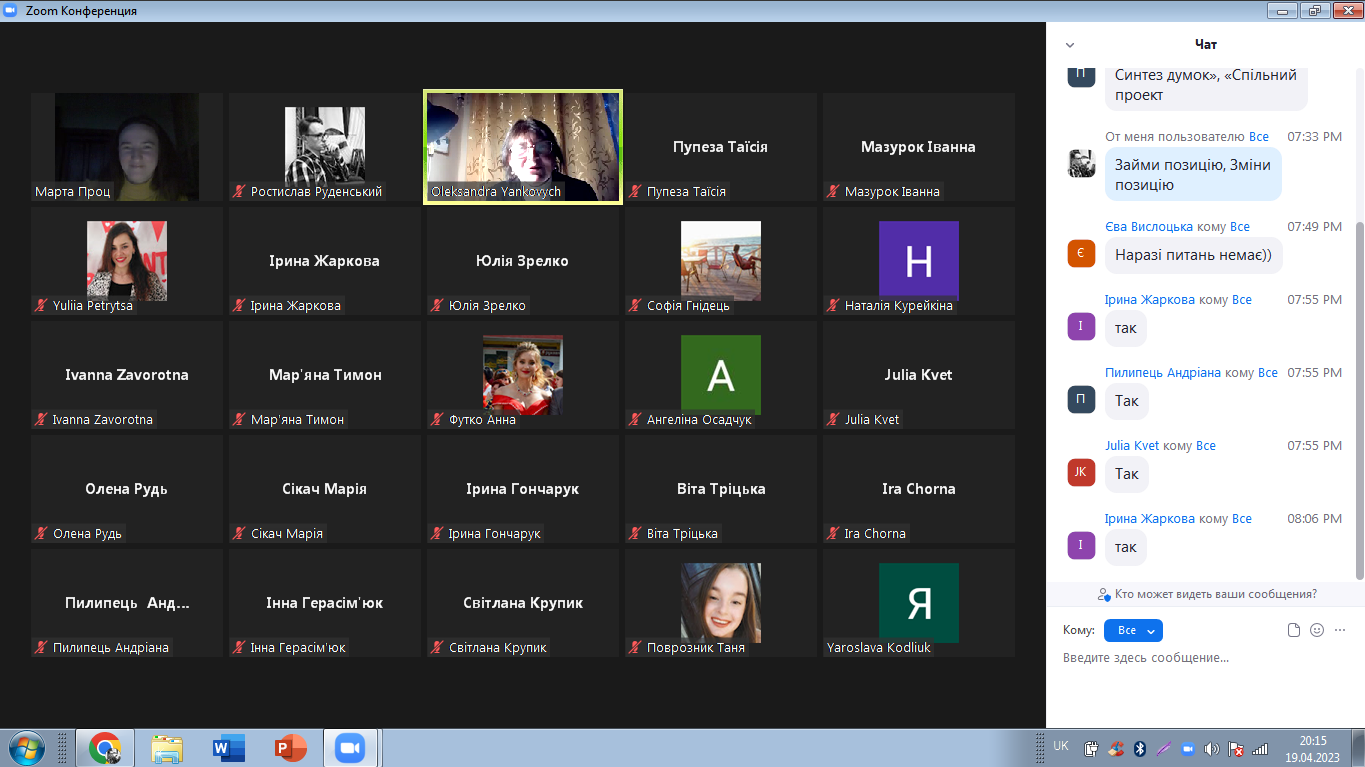
Task: Open the emoji picker in chat
Action: pos(1316,630)
